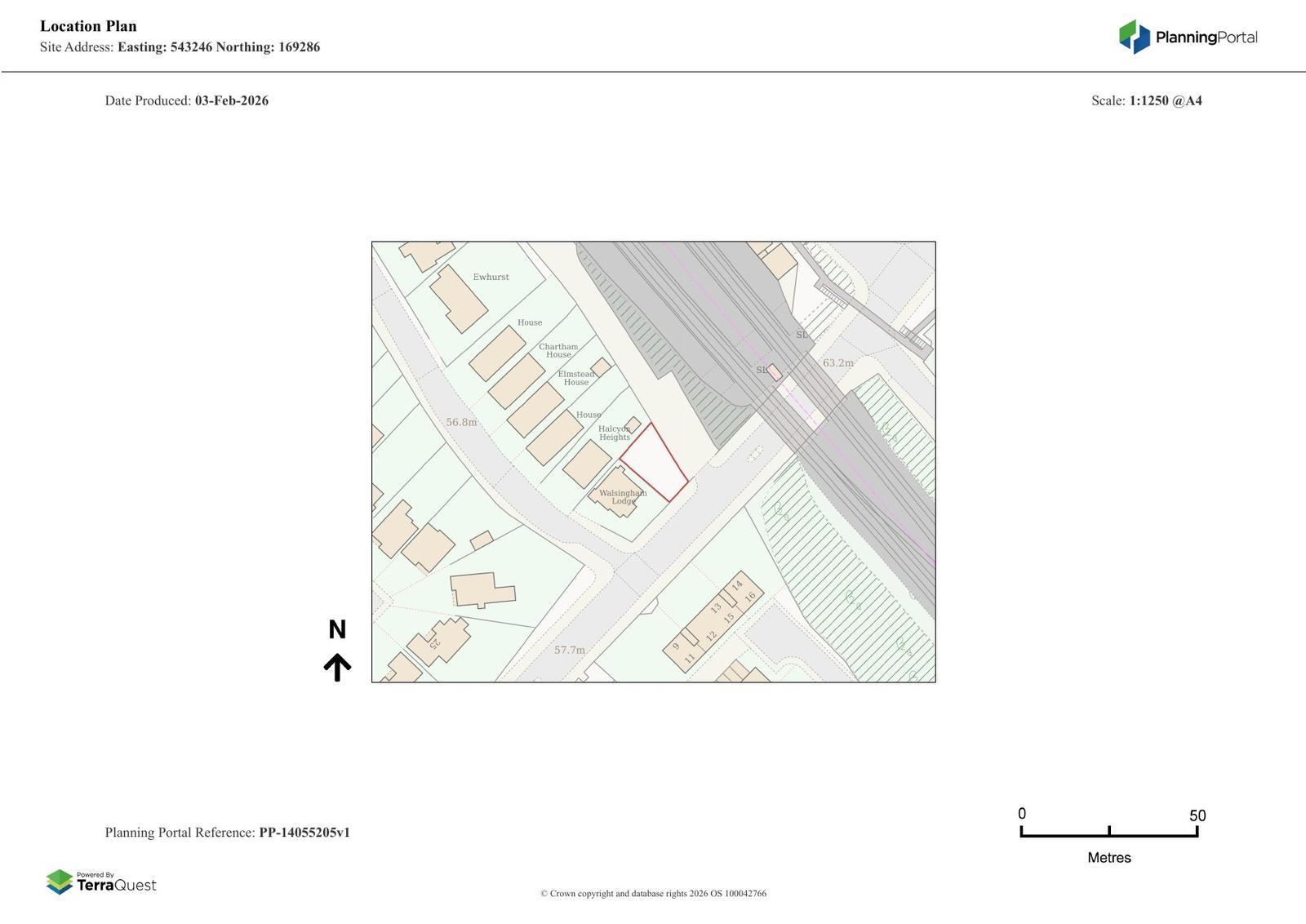Viewport: 1306px width, 924px height.
Task: Select the Halcyon Heights label
Action: tap(614, 433)
